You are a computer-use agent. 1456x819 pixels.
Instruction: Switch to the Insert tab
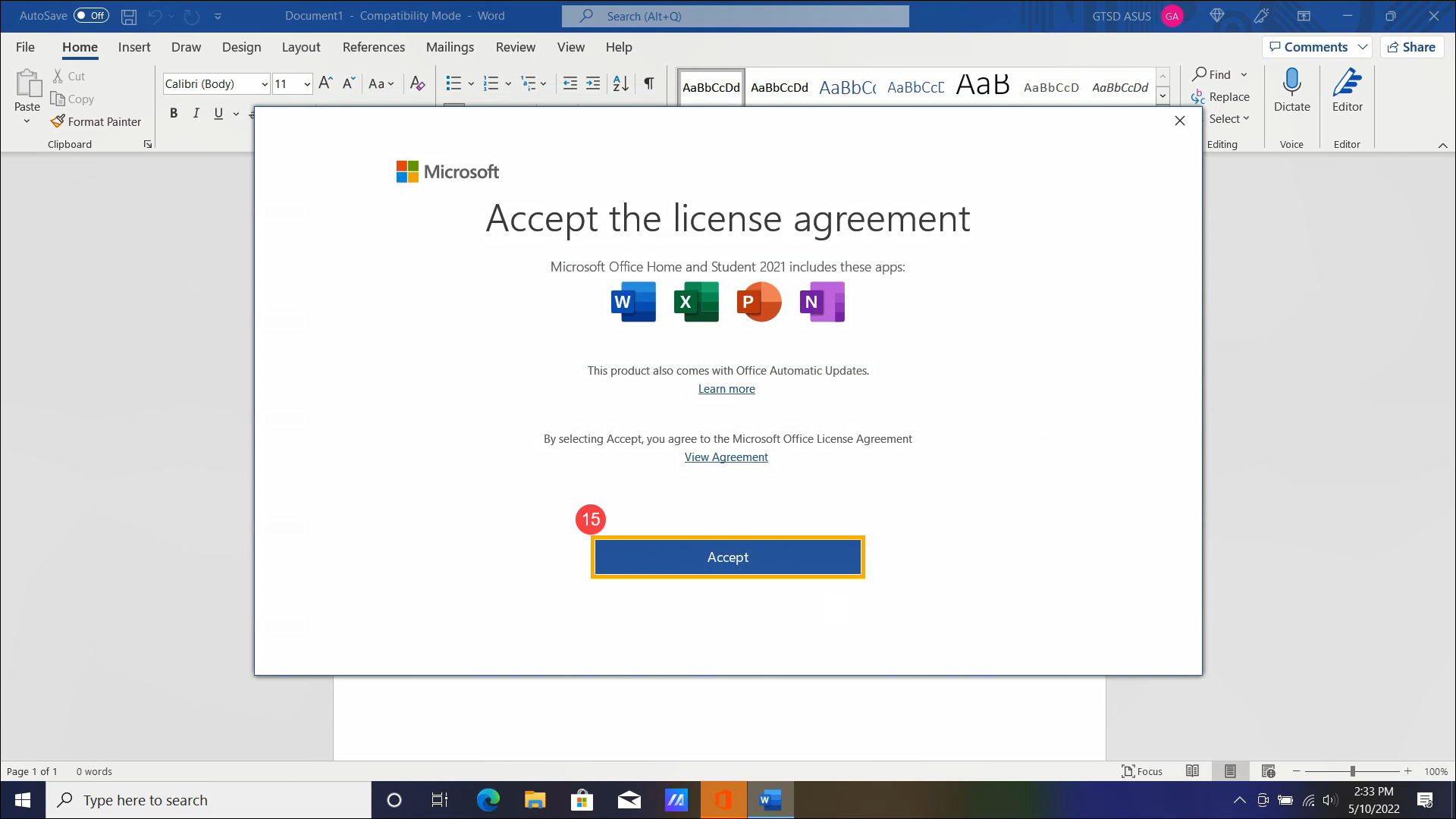pos(134,47)
